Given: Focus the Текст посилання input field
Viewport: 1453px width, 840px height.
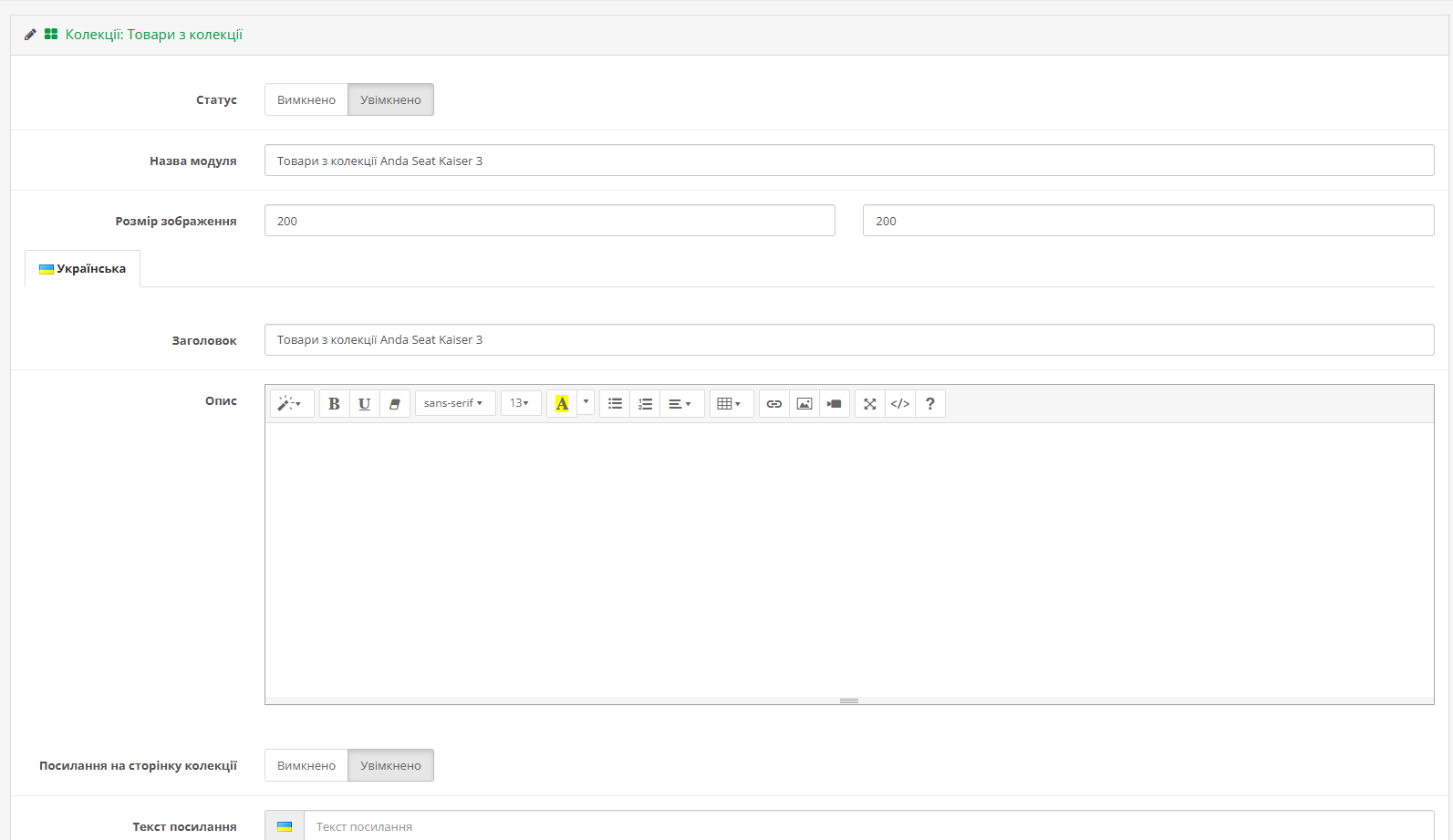Looking at the screenshot, I should click(869, 826).
